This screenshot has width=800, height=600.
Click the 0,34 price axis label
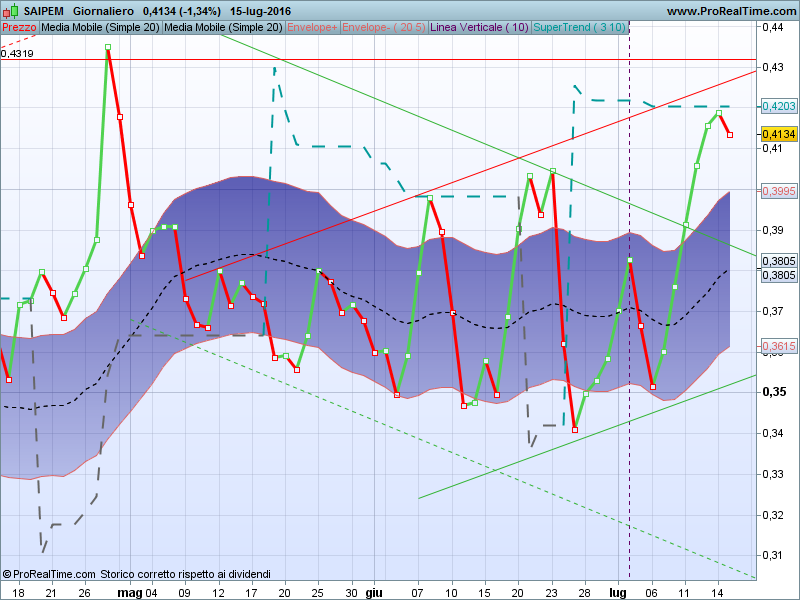[x=772, y=433]
